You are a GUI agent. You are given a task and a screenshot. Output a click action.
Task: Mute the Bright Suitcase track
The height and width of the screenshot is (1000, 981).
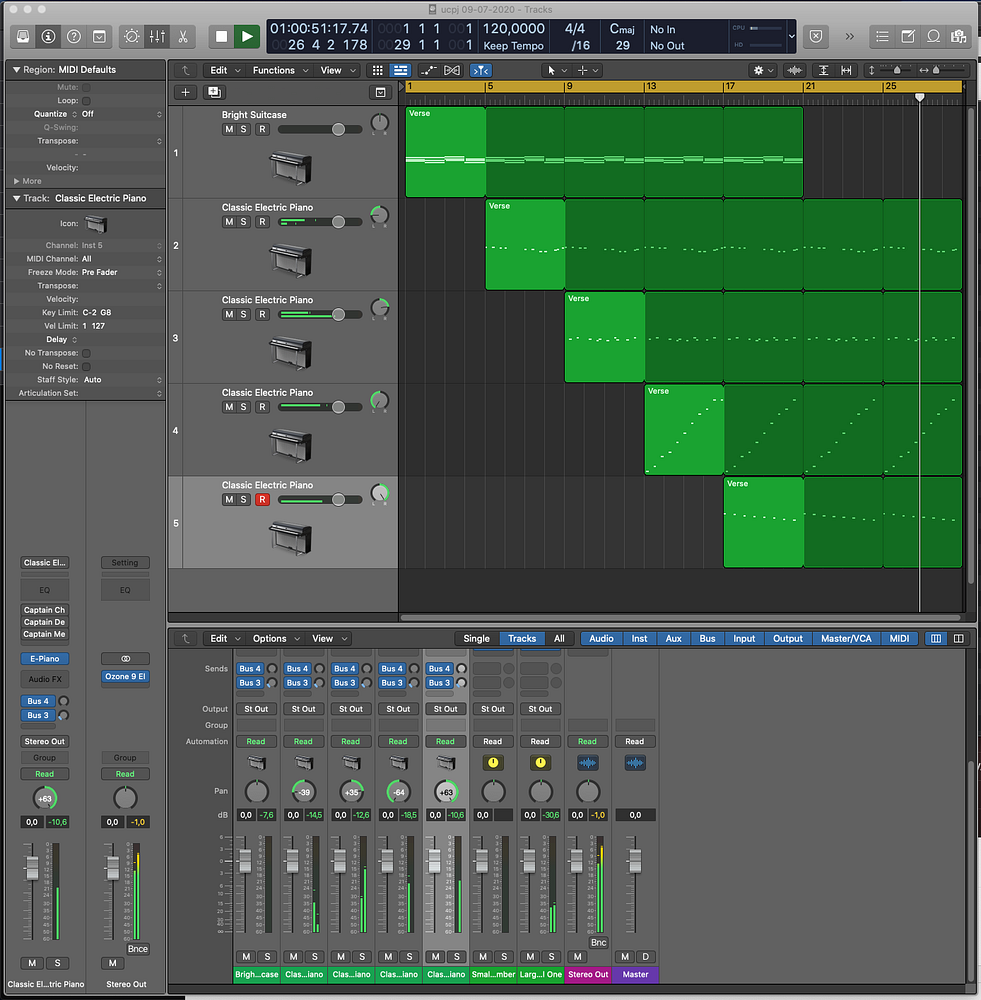(x=229, y=129)
